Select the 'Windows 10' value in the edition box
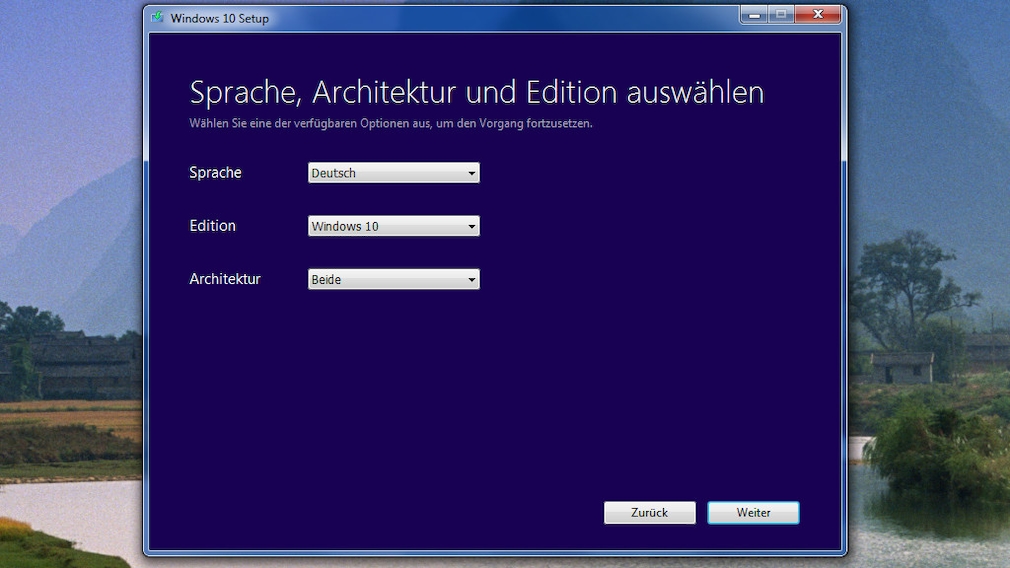 tap(345, 227)
